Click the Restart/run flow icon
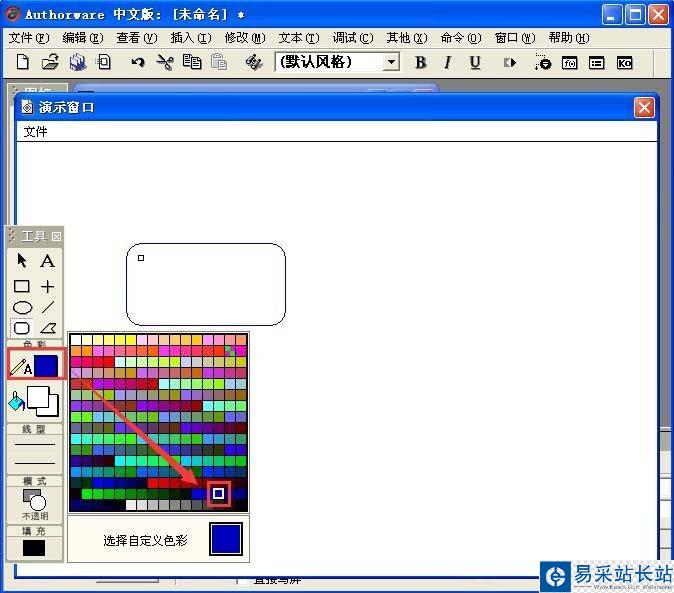The width and height of the screenshot is (674, 593). [510, 63]
